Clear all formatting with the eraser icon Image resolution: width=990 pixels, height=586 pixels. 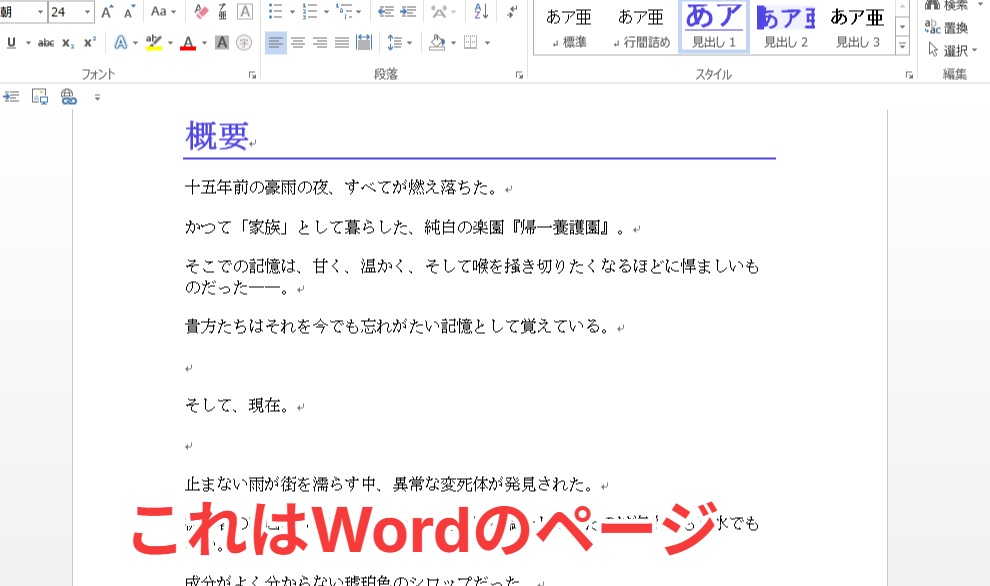tap(201, 12)
